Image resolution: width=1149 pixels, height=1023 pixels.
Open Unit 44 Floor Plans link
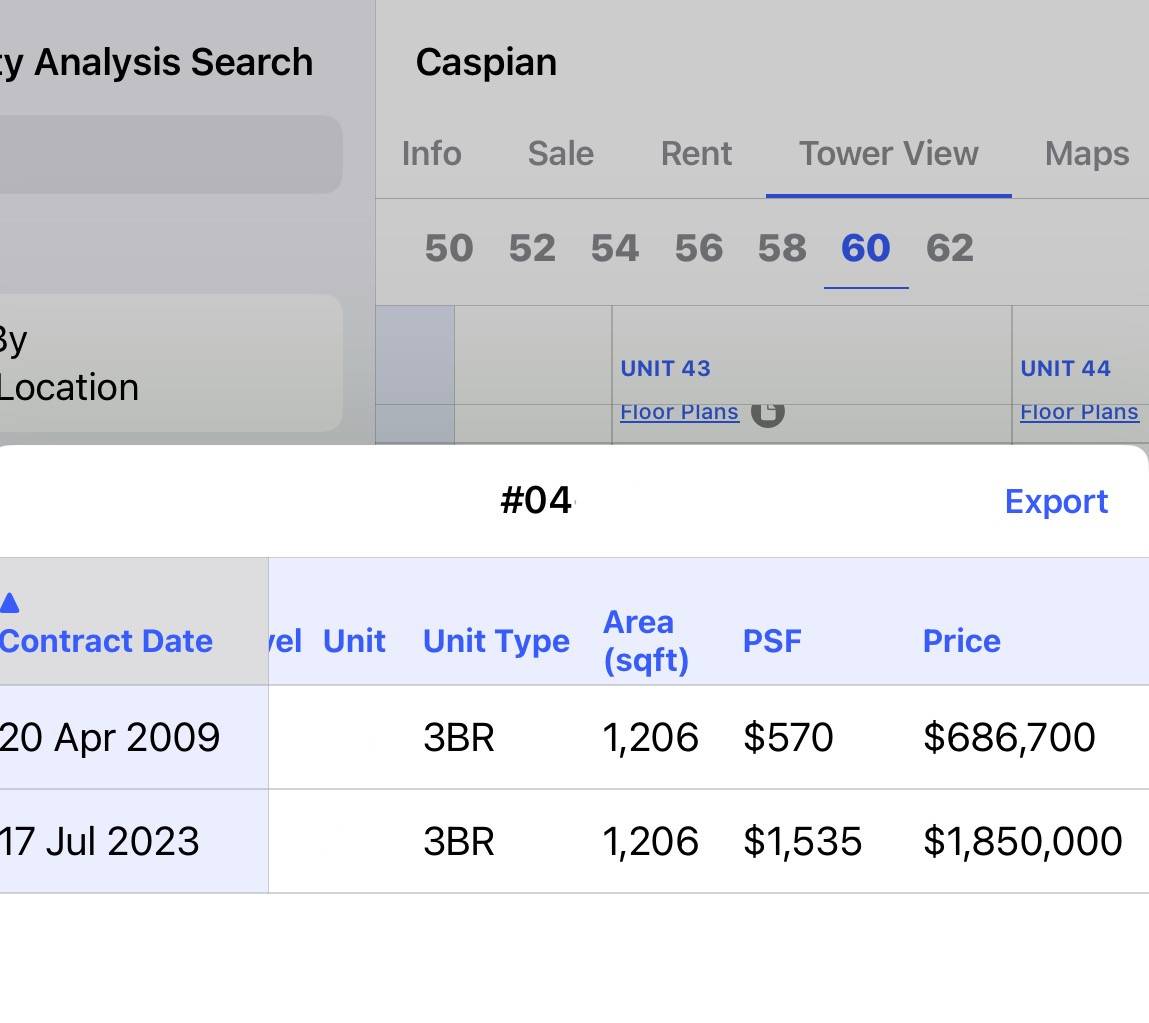[1079, 412]
